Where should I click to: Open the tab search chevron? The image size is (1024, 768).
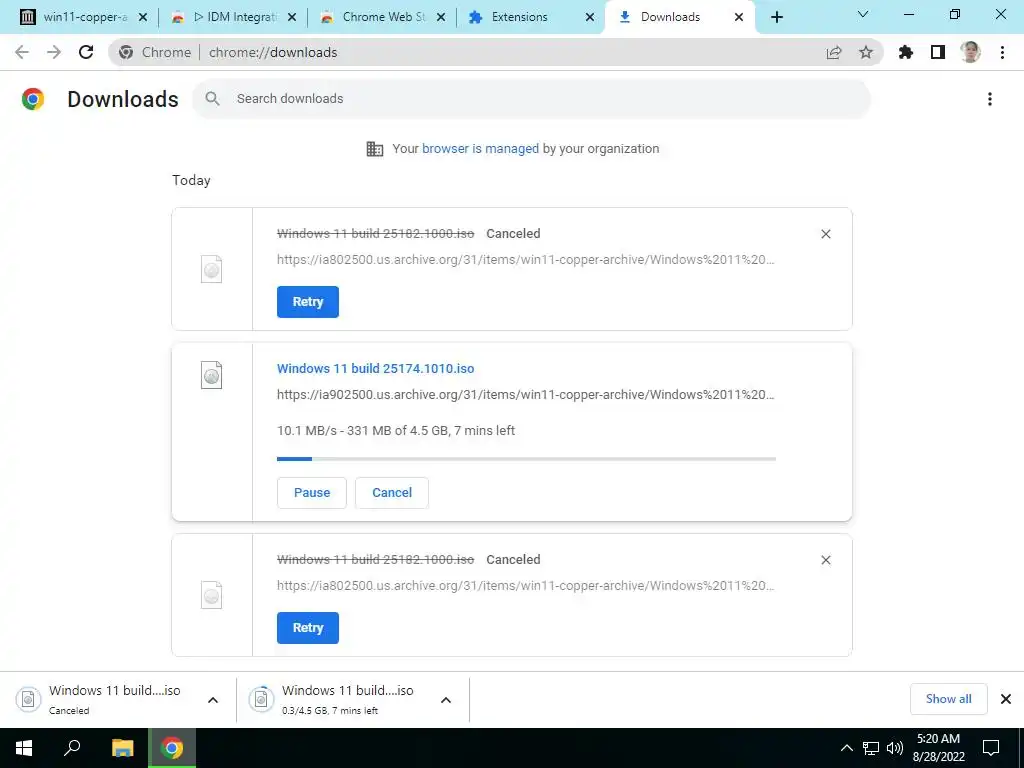[x=863, y=14]
